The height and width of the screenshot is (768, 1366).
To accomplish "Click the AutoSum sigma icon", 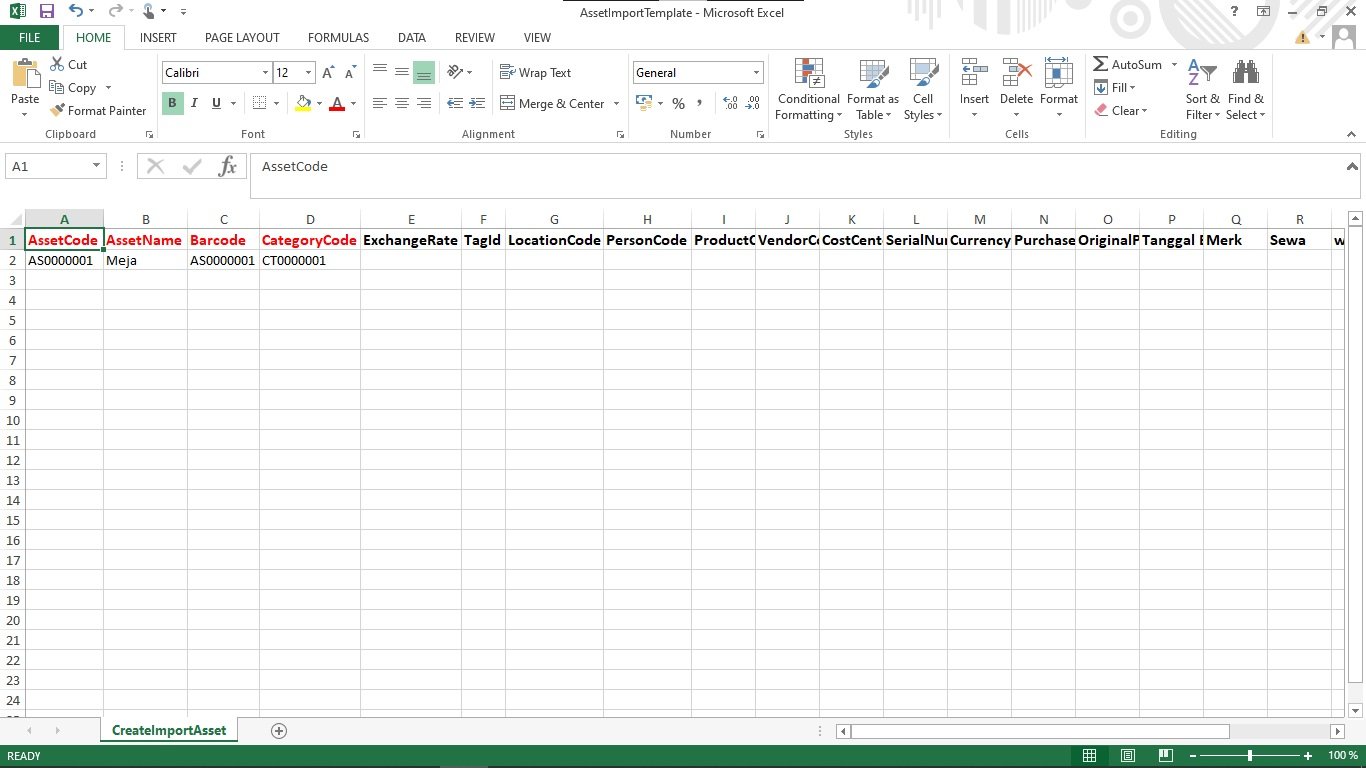I will coord(1101,64).
